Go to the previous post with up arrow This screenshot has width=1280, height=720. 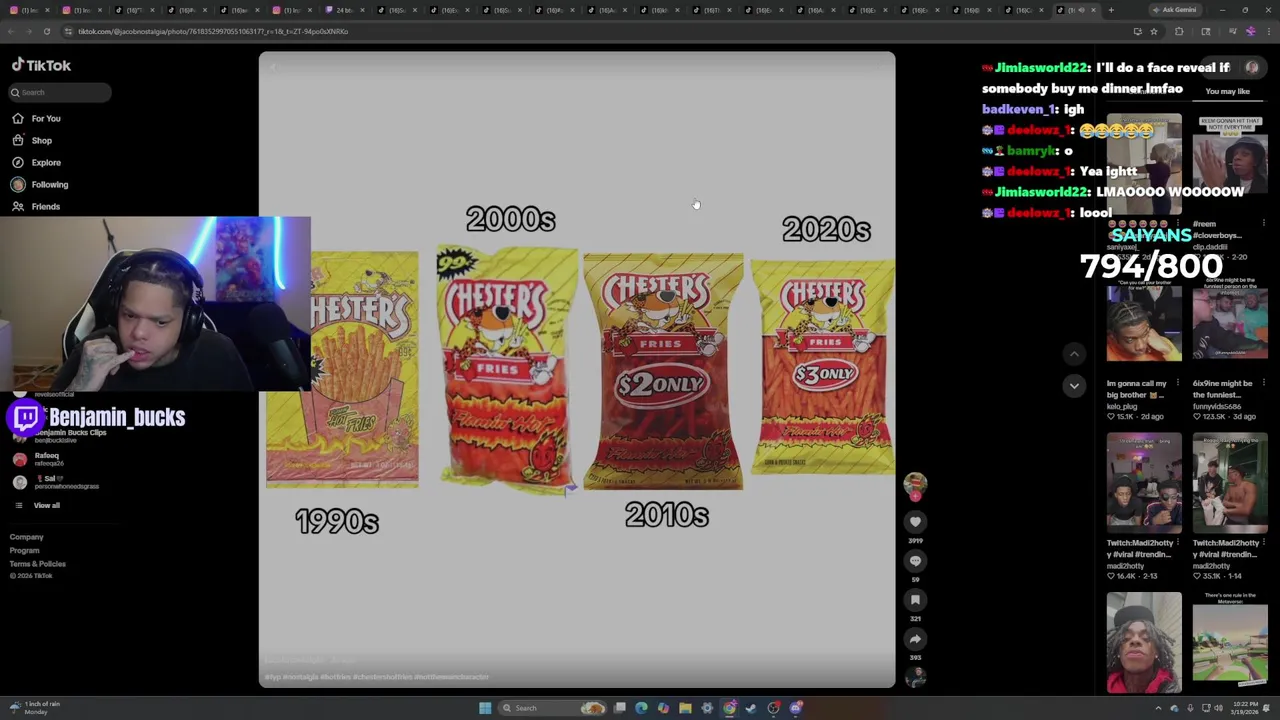tap(1074, 353)
